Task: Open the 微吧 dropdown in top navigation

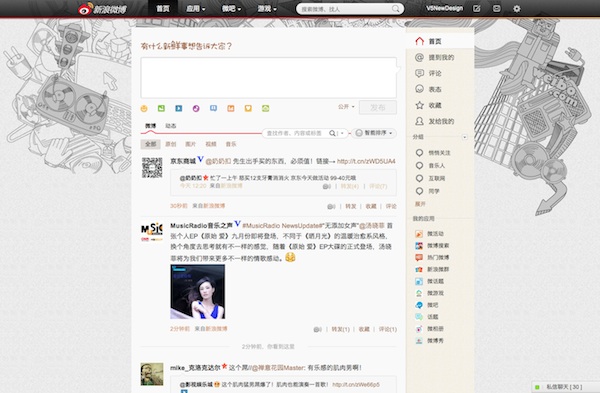Action: (x=231, y=8)
